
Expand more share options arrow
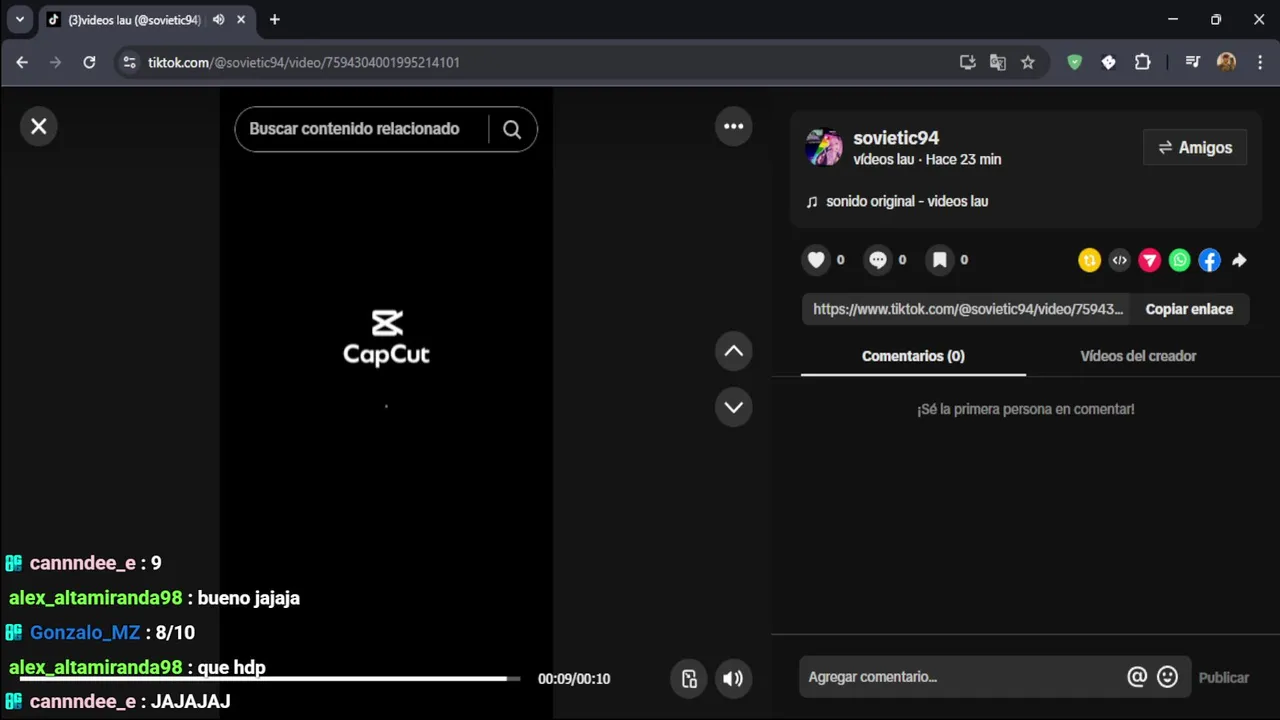point(1239,260)
